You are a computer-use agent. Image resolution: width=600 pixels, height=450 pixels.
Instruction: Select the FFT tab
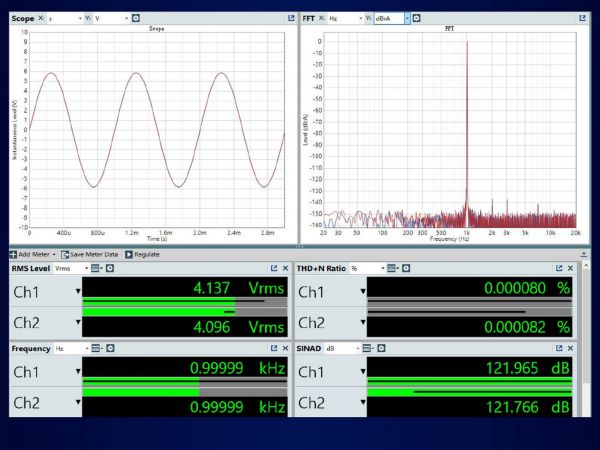[310, 18]
